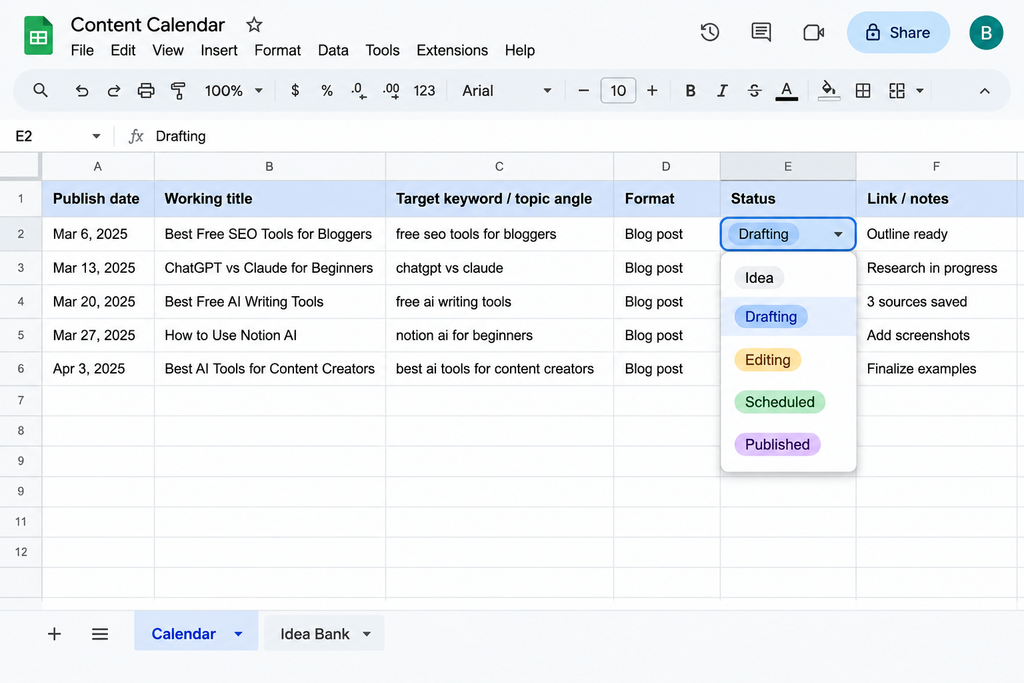Toggle strikethrough formatting

point(754,91)
